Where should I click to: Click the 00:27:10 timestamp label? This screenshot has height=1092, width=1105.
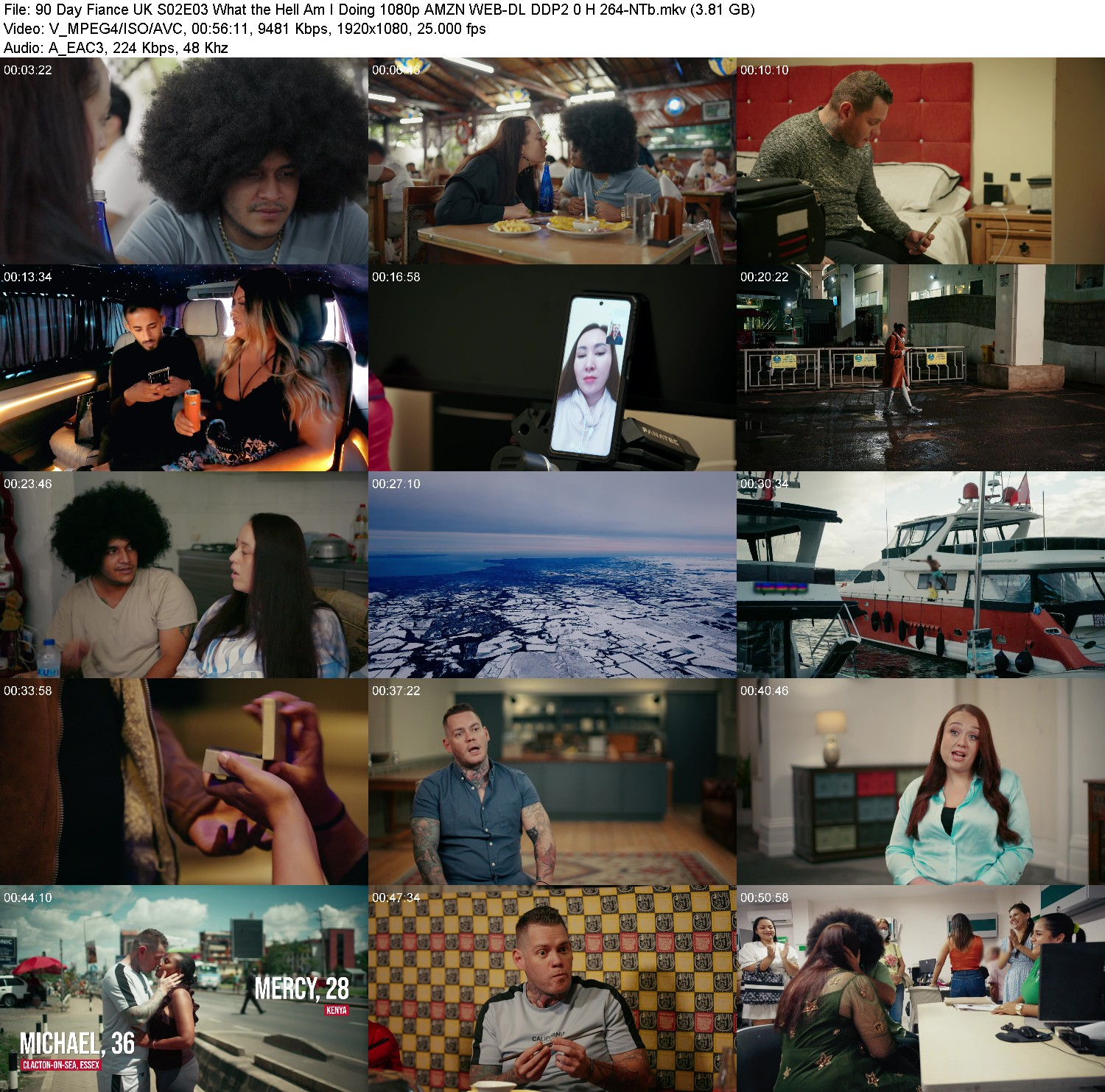pyautogui.click(x=396, y=484)
